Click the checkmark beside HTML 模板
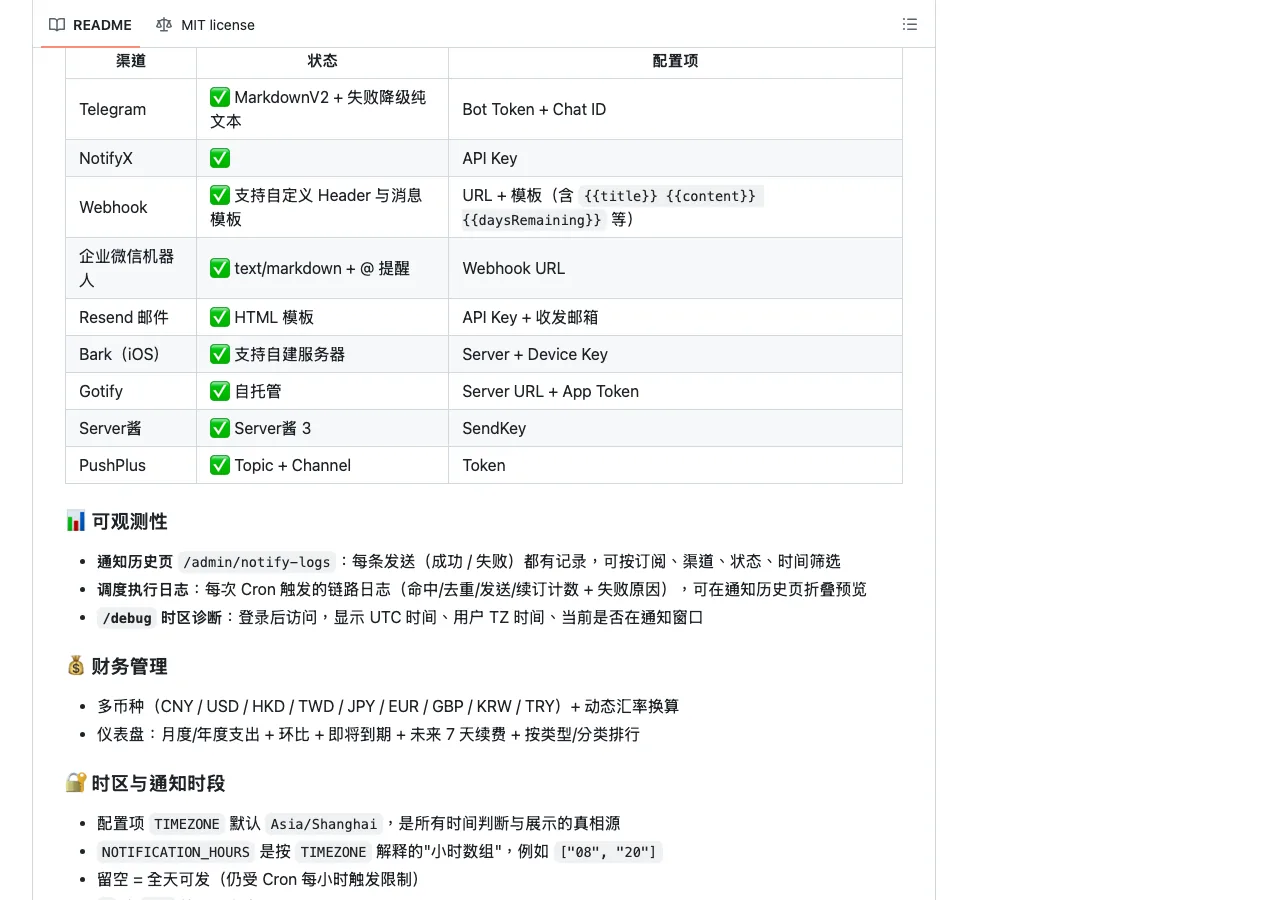The width and height of the screenshot is (1280, 900). pyautogui.click(x=220, y=317)
